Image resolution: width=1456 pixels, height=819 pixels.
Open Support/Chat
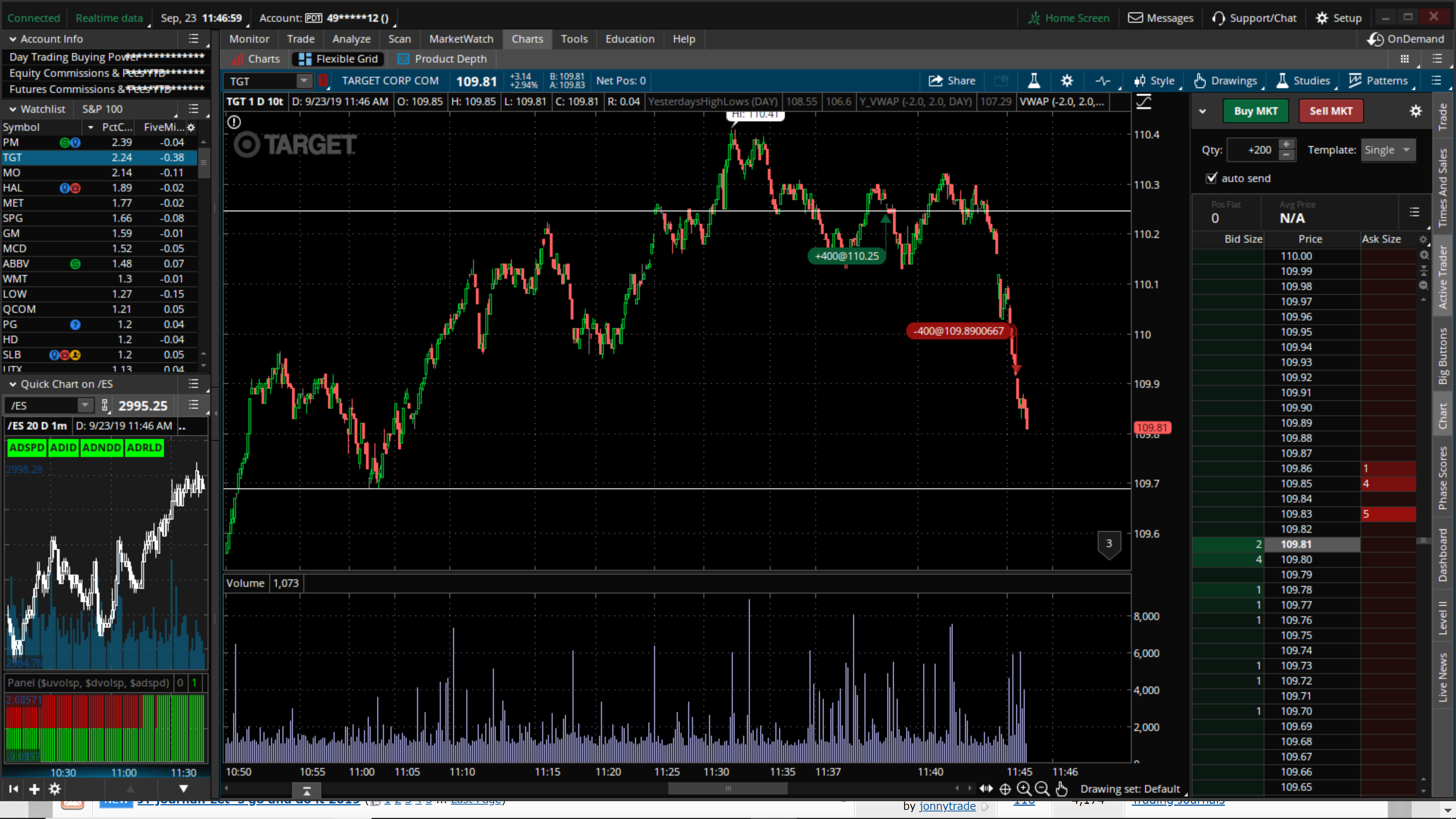tap(1254, 18)
